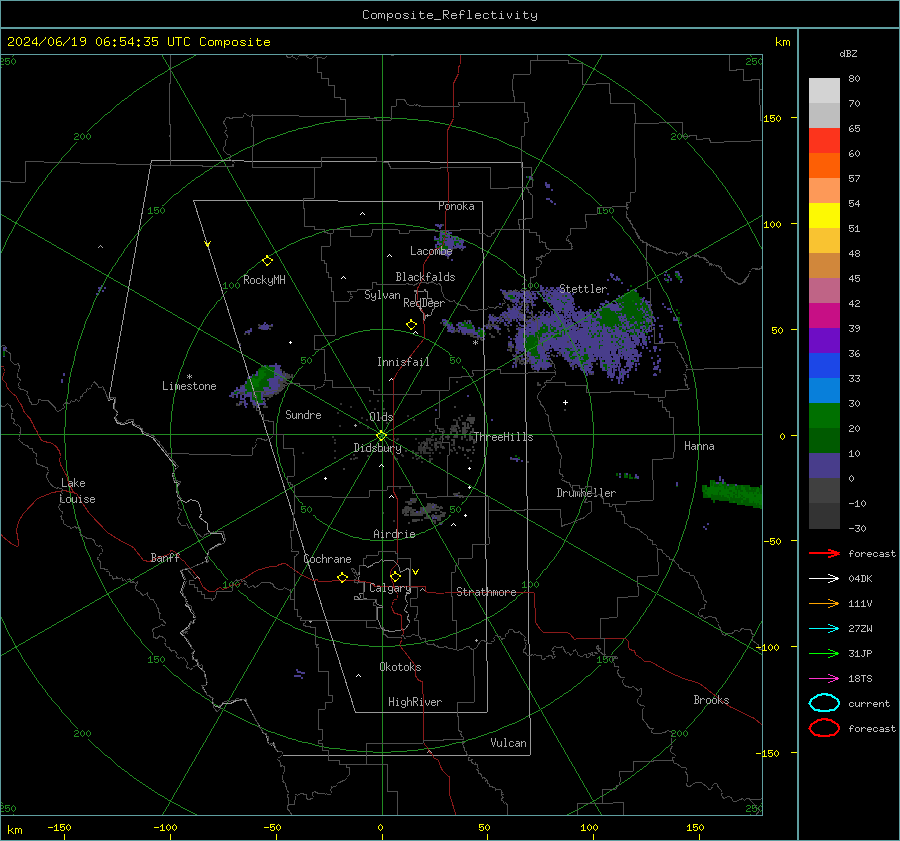Click the green echo band east of Hanna
This screenshot has height=841, width=900.
732,493
